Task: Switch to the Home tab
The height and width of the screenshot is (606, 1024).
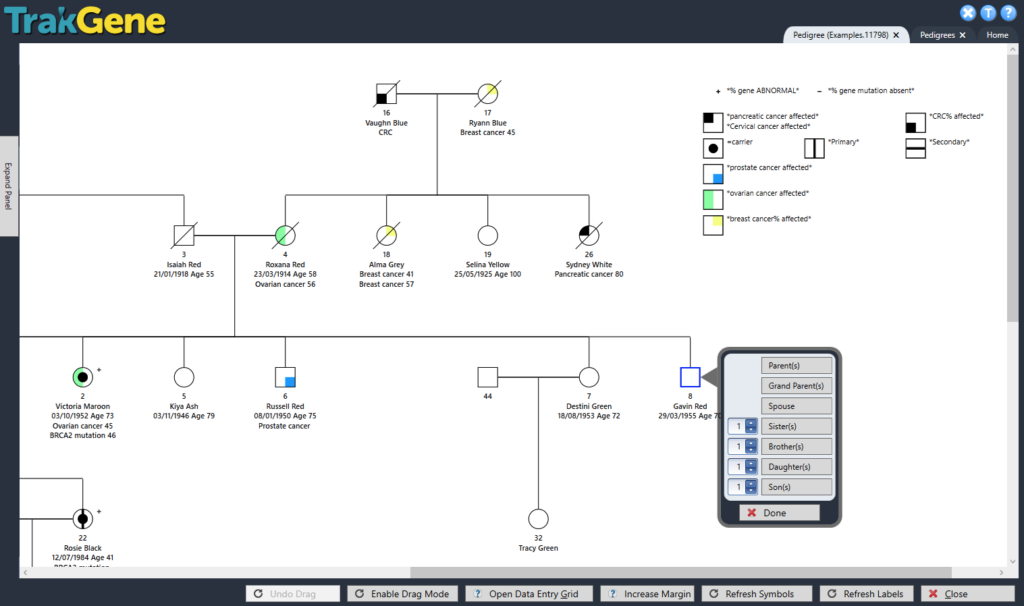Action: (x=997, y=34)
